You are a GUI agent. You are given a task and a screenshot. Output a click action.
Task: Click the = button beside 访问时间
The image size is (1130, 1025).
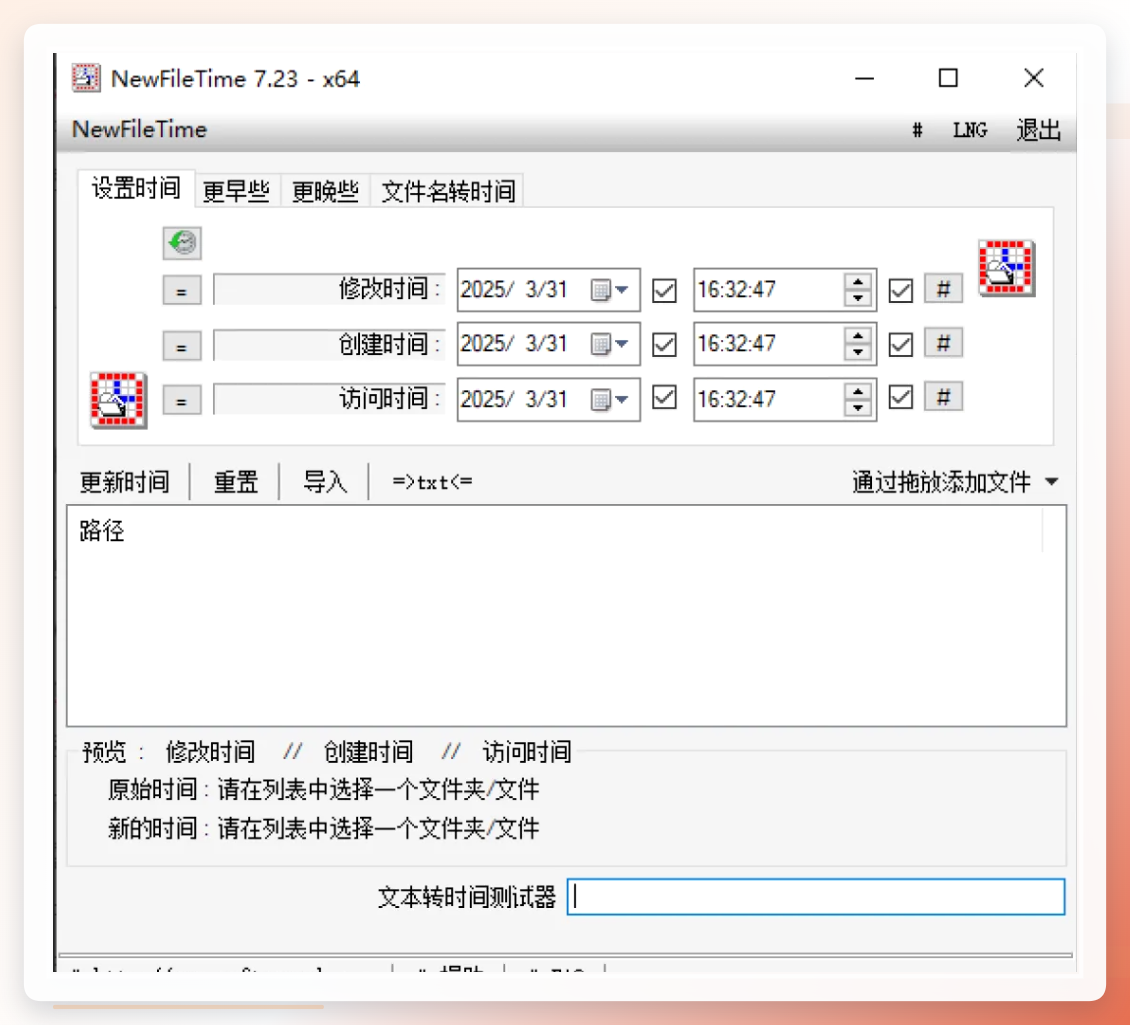point(182,400)
